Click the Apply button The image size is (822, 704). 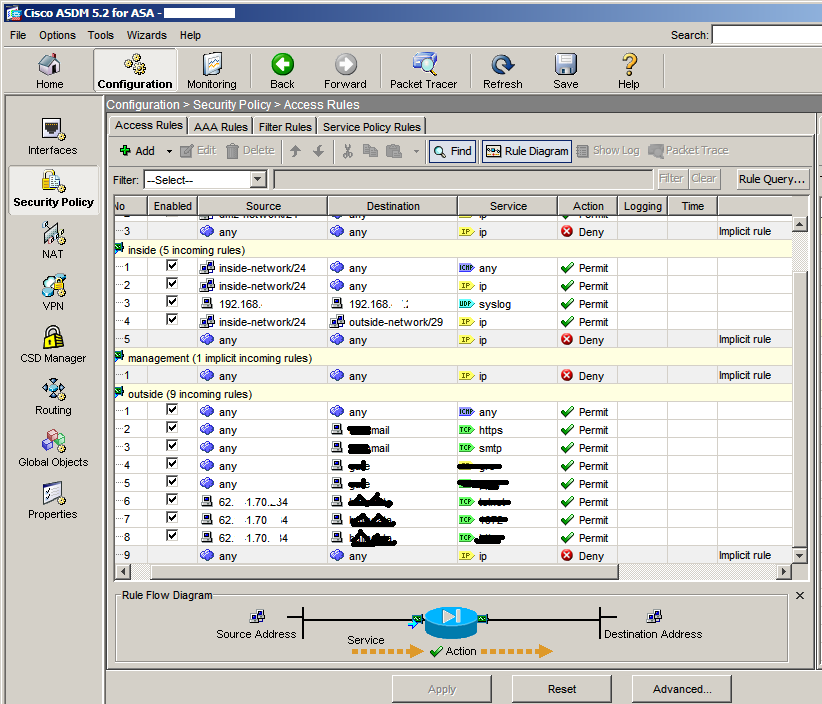[441, 689]
